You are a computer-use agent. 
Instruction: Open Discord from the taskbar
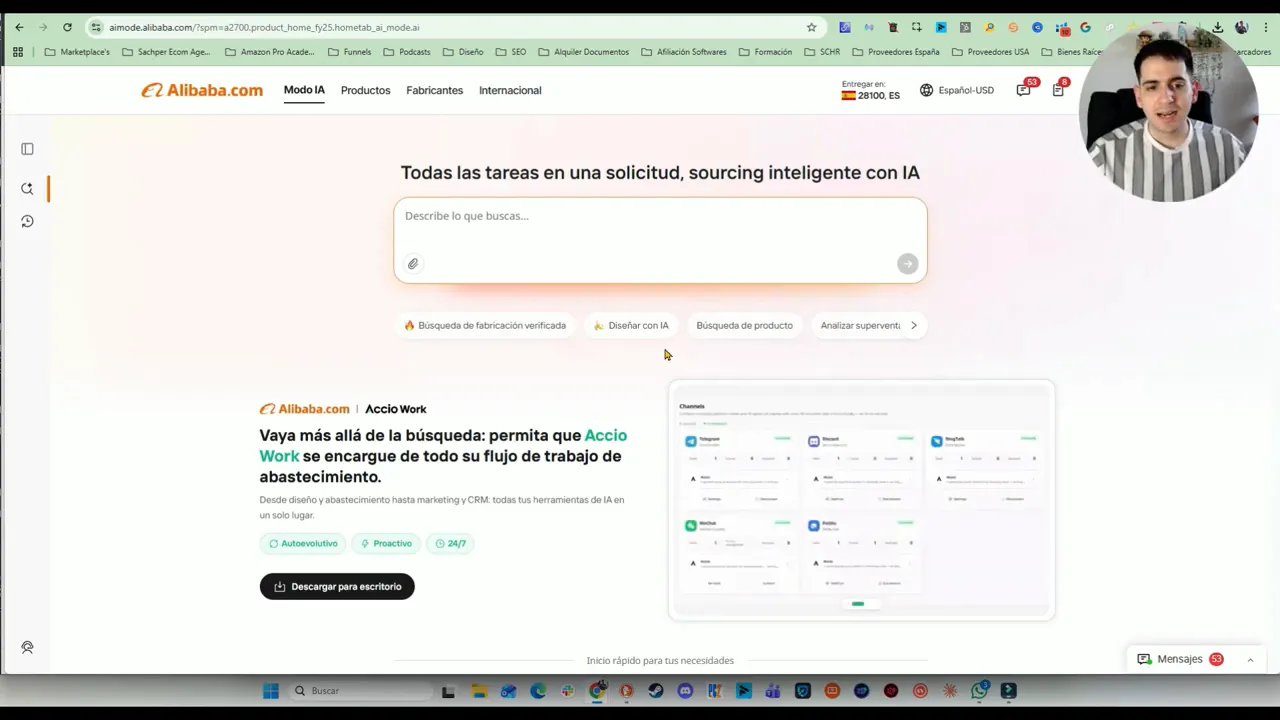684,691
